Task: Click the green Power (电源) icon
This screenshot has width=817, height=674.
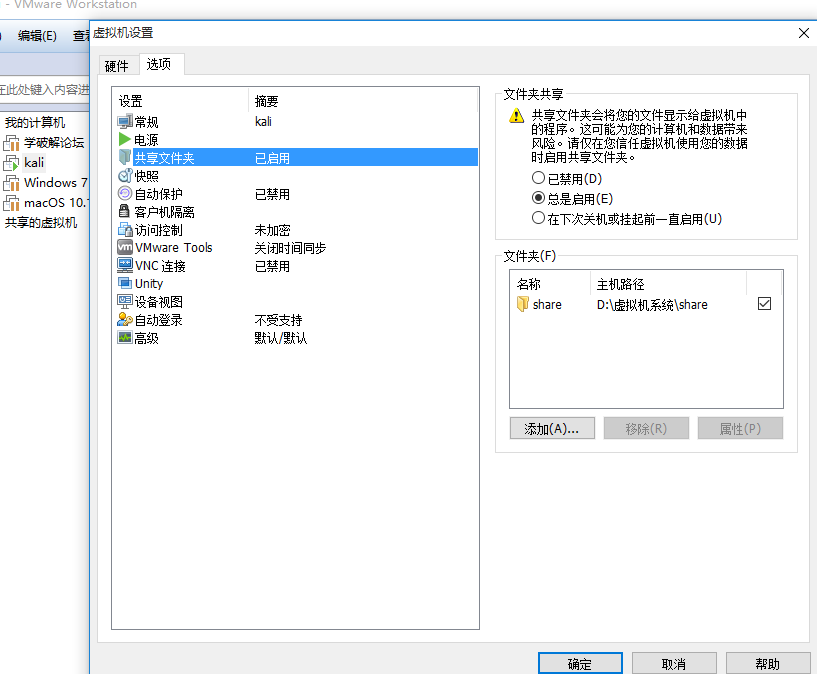Action: [125, 140]
